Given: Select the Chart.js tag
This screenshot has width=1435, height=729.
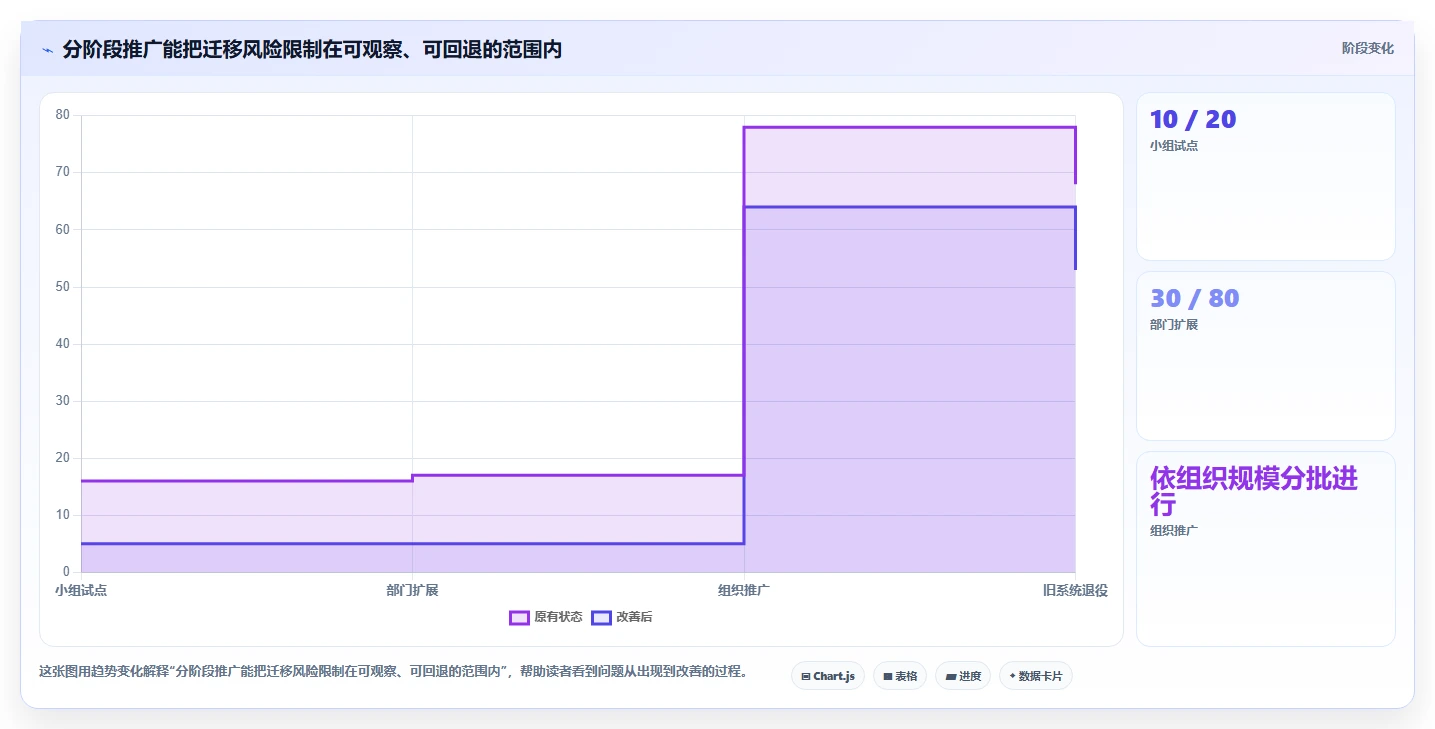Looking at the screenshot, I should (x=828, y=676).
